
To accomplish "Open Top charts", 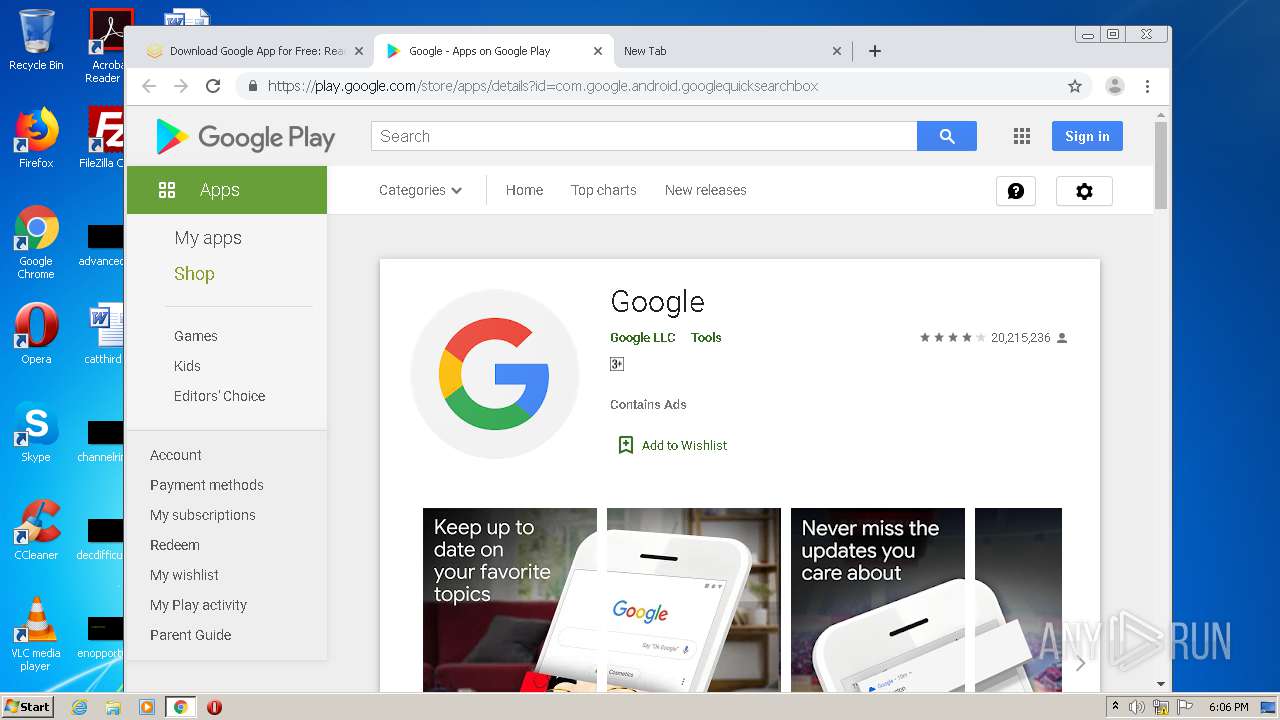I will click(603, 190).
